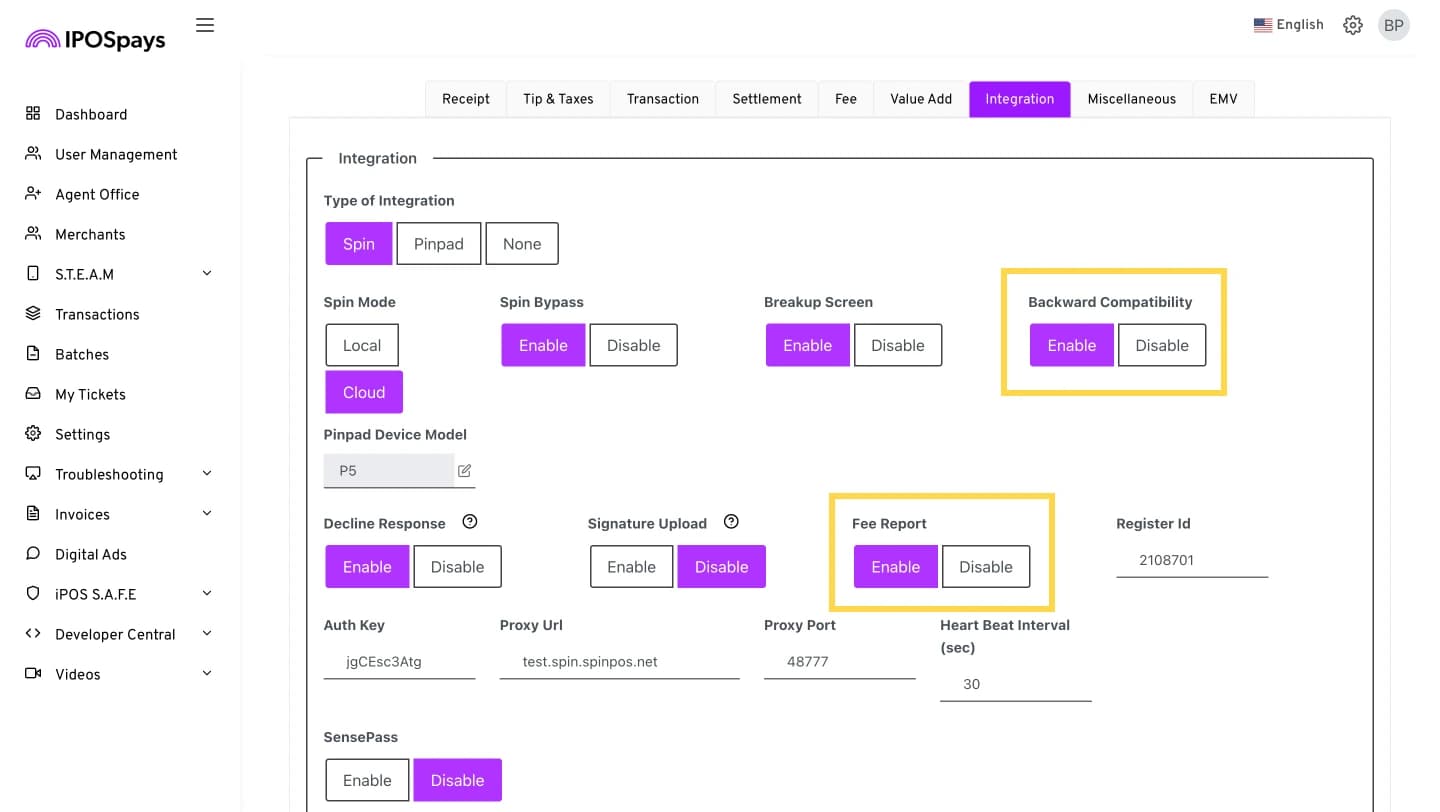This screenshot has height=812, width=1440.
Task: Disable Backward Compatibility
Action: click(1161, 345)
